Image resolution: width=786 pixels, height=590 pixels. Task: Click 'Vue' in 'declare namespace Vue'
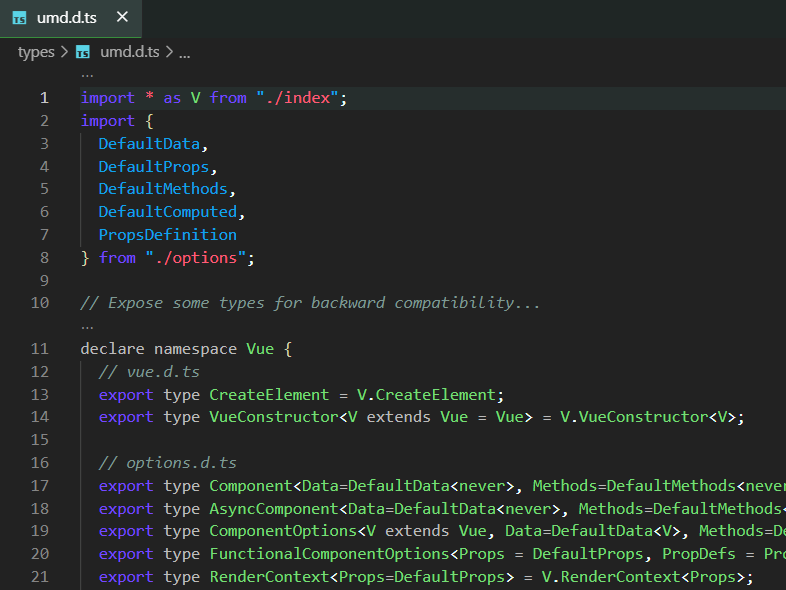(x=260, y=349)
